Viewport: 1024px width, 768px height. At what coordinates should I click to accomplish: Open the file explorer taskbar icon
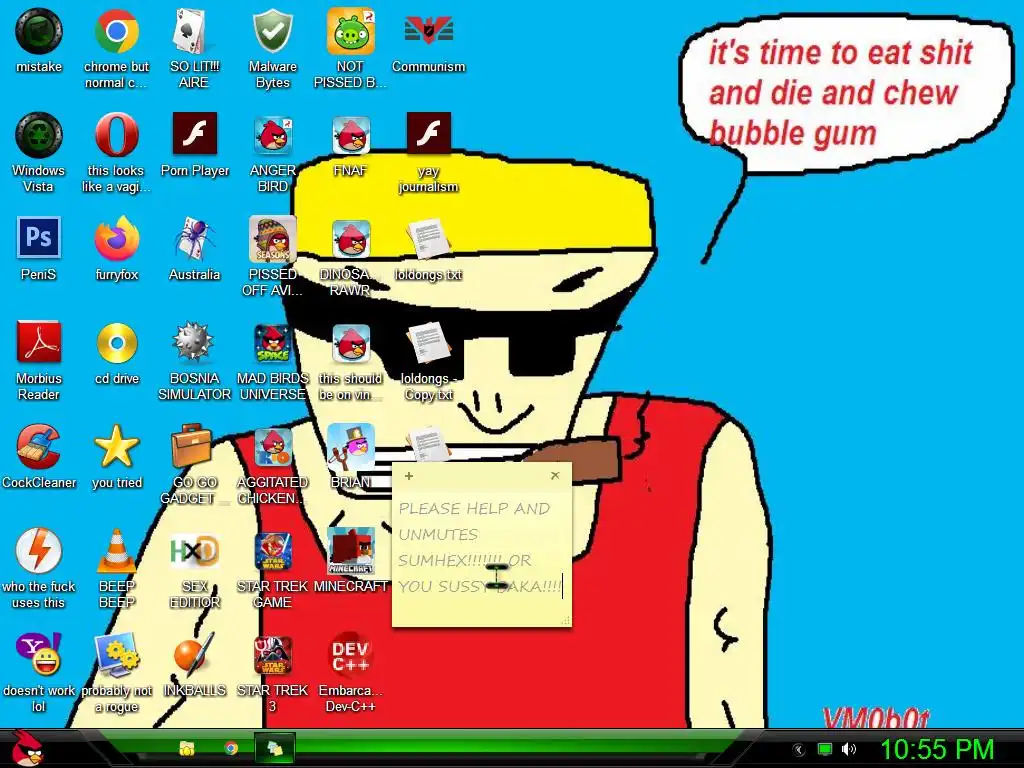pyautogui.click(x=187, y=748)
